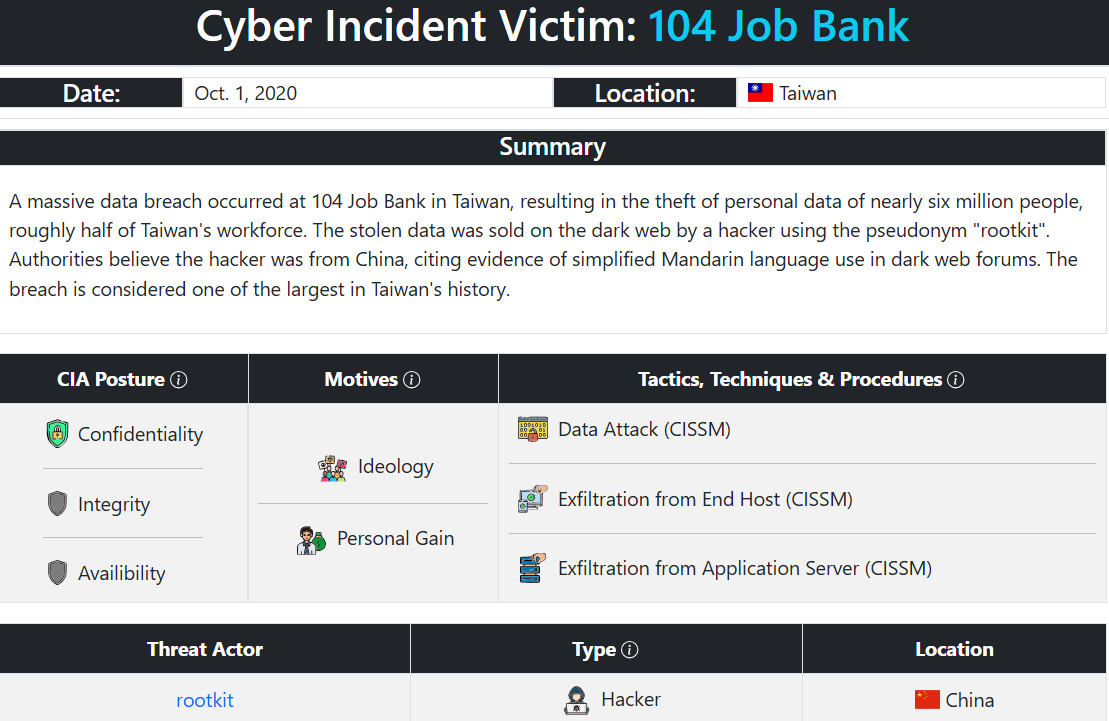1109x721 pixels.
Task: Open the Type column info tooltip
Action: click(632, 648)
